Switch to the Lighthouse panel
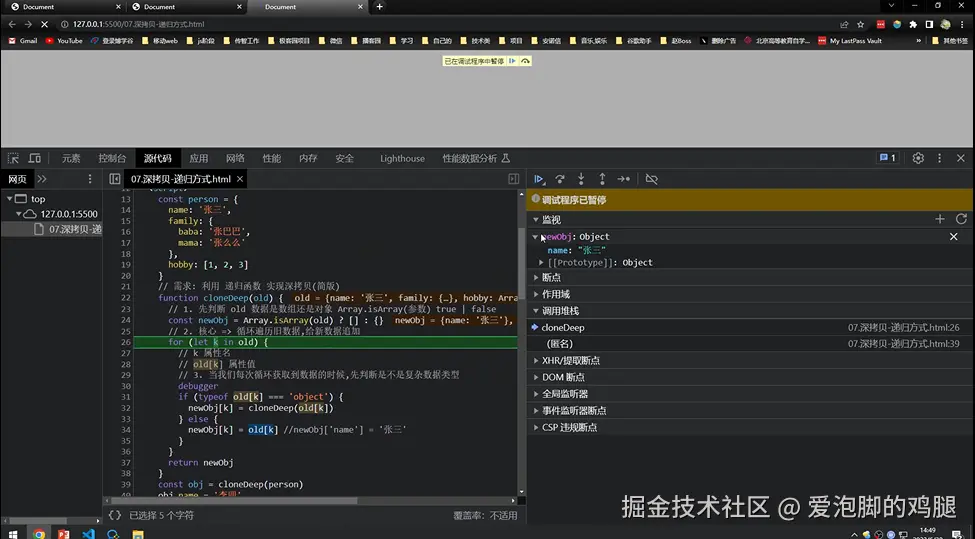This screenshot has width=975, height=539. coord(402,158)
